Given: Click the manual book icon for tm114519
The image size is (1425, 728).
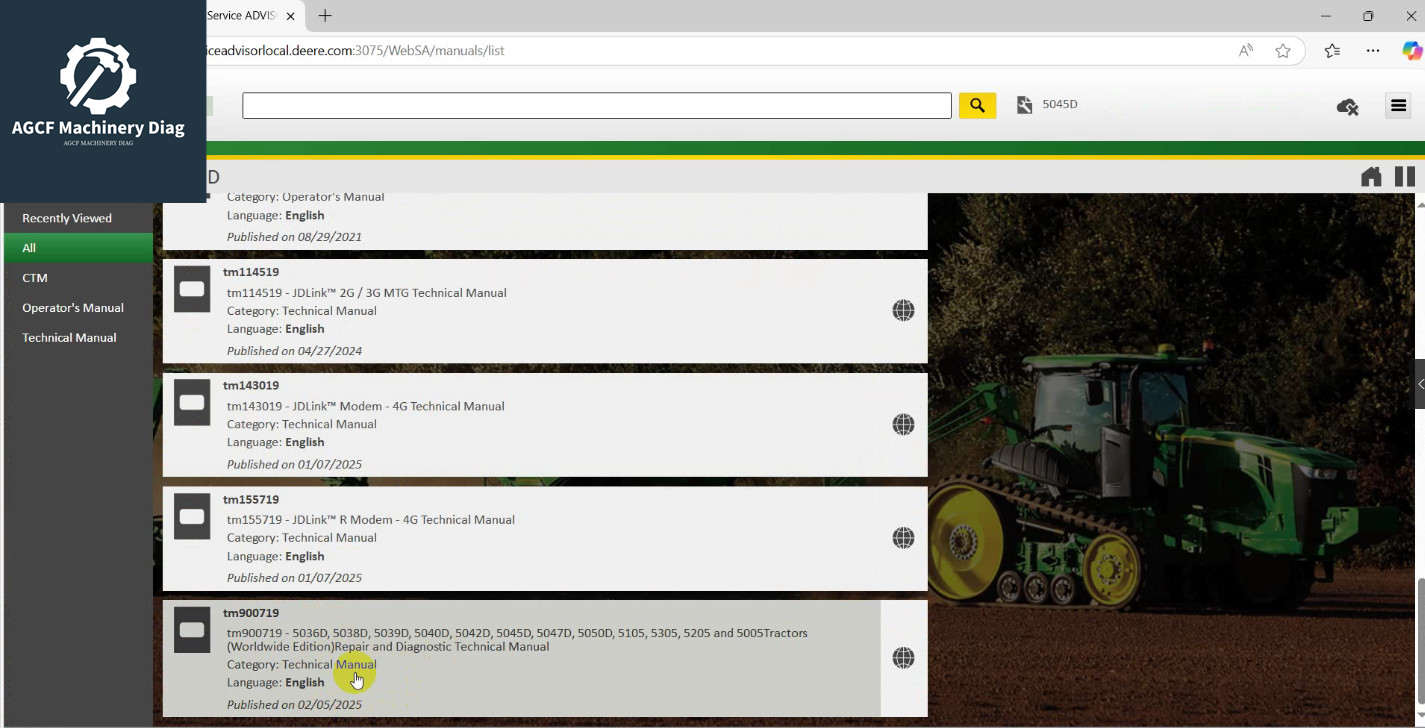Looking at the screenshot, I should 192,289.
